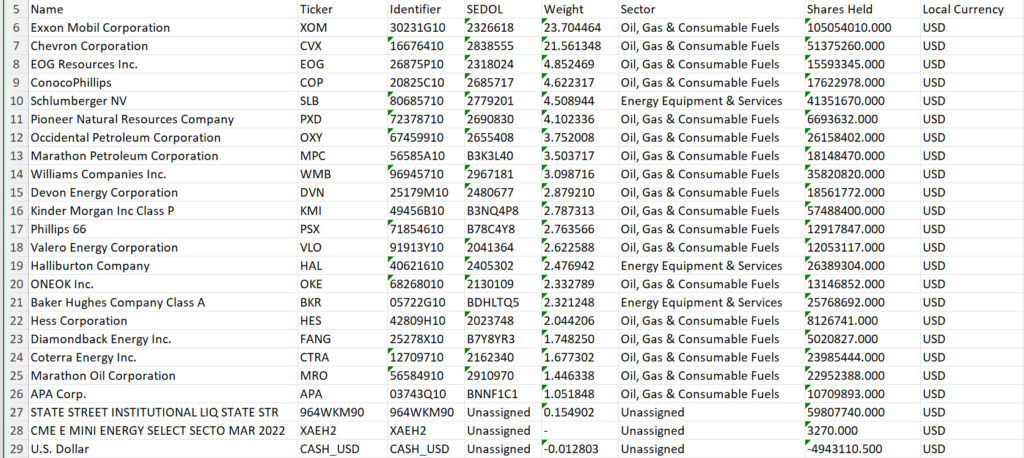Click the XAEH2 ticker cell

pos(342,431)
